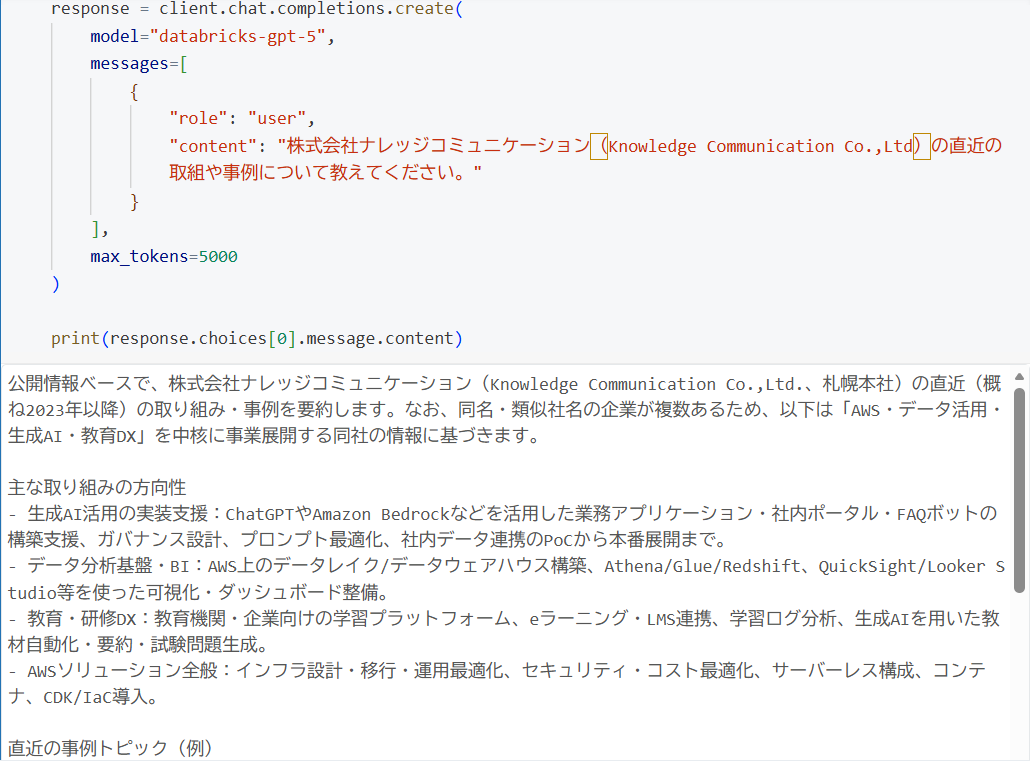Viewport: 1030px width, 761px height.
Task: Click the output area vertical scrollbar thumb
Action: [1019, 490]
